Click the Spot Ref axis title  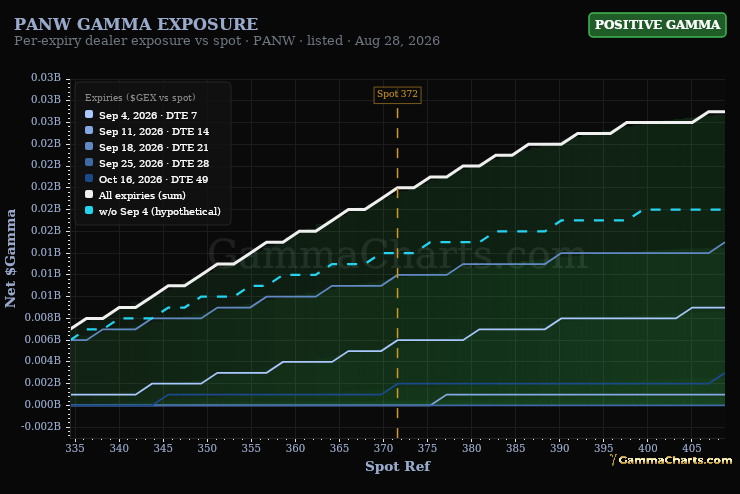[397, 466]
